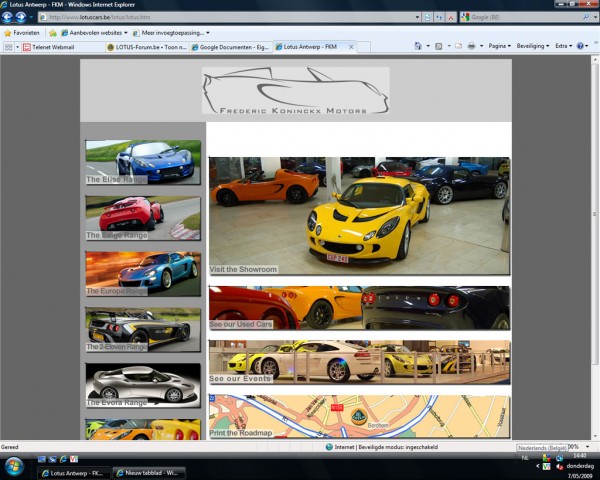Open the Pagina menu
The width and height of the screenshot is (600, 480).
point(500,46)
